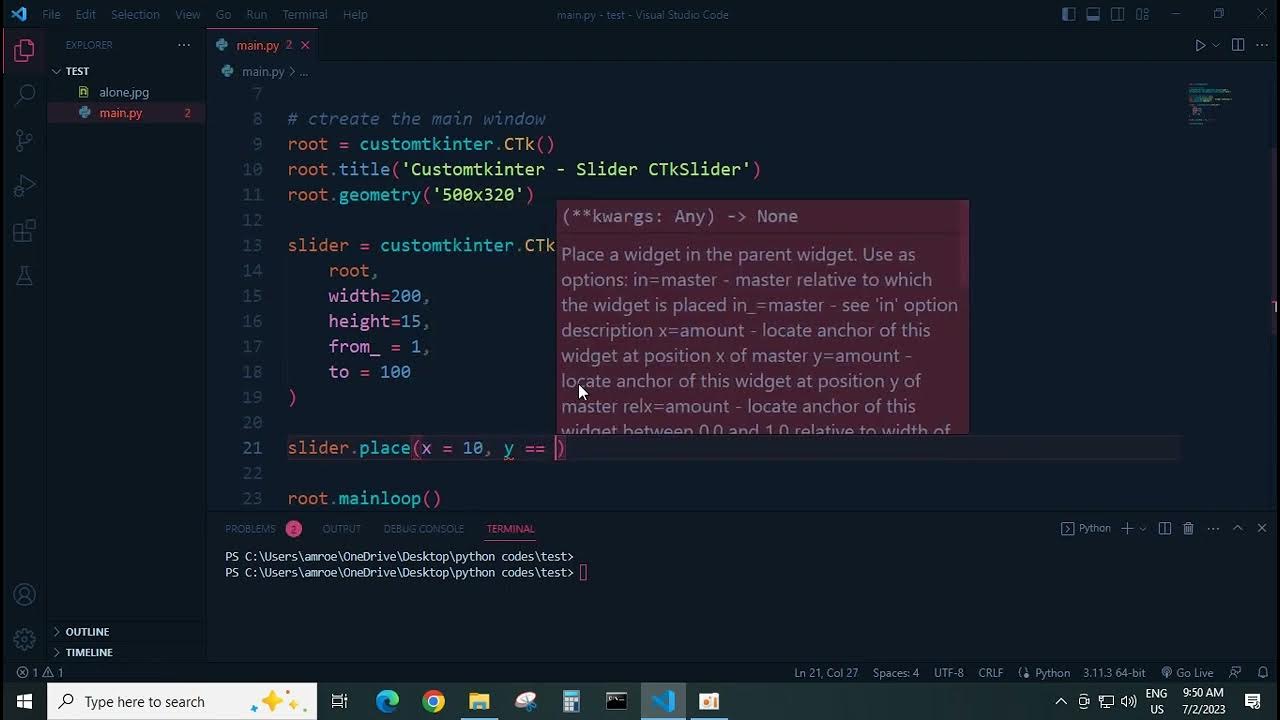Open Microsoft Edge from taskbar
1280x720 pixels.
387,701
